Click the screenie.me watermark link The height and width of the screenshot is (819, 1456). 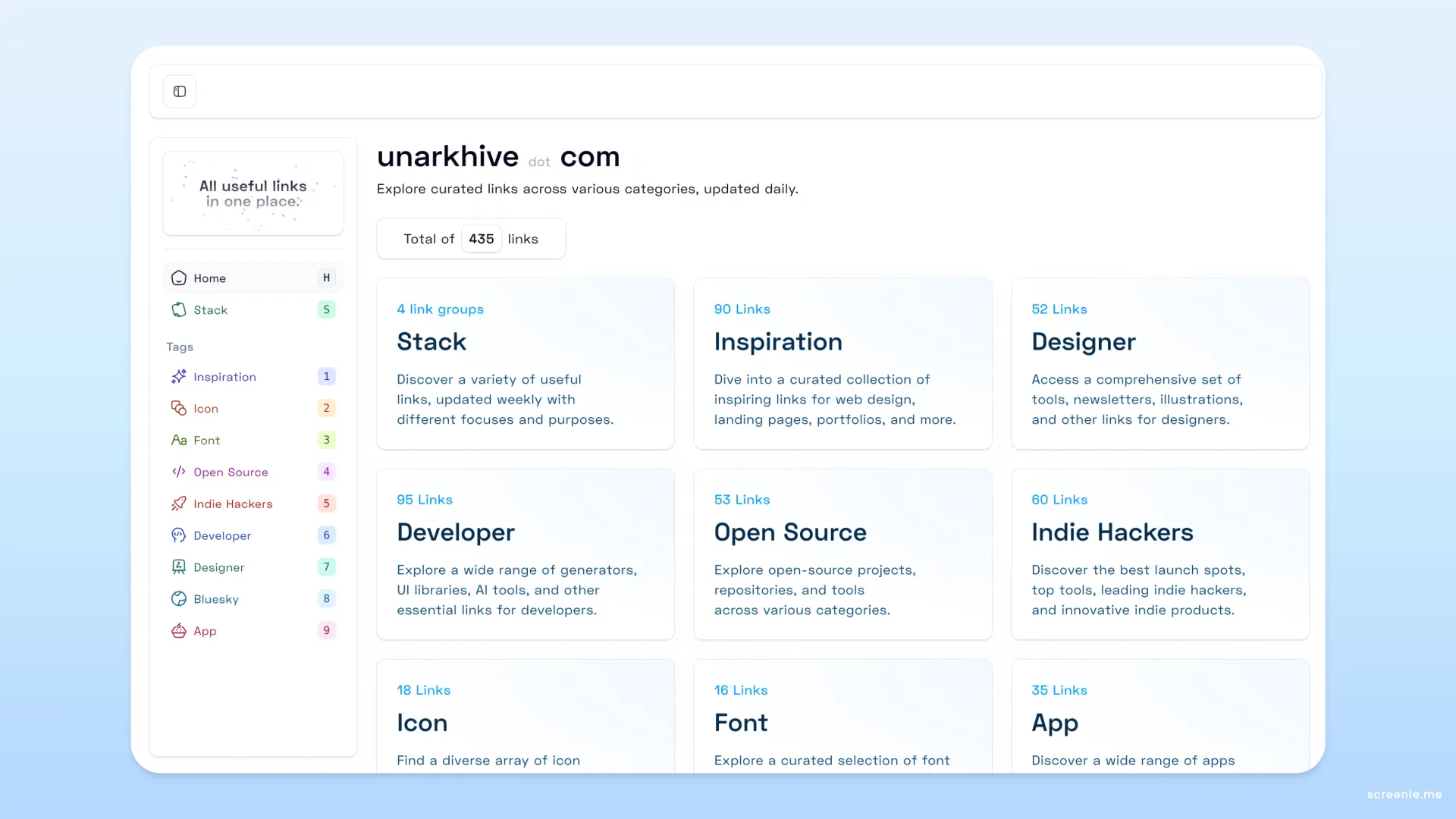click(1404, 795)
